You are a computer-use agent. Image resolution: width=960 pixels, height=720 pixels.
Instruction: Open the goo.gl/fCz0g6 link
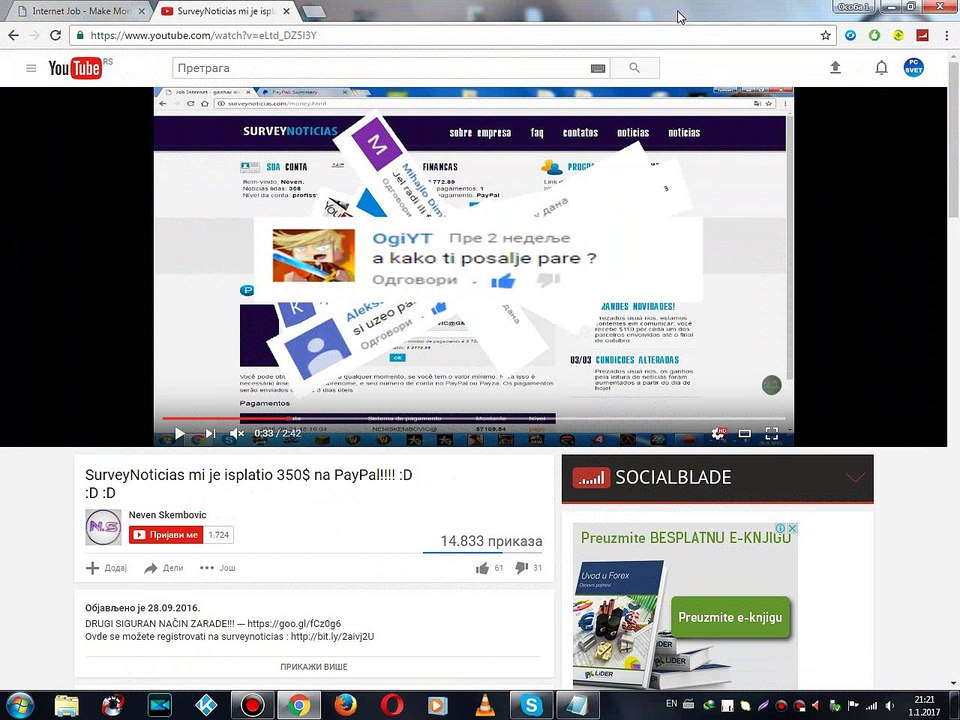tap(294, 624)
